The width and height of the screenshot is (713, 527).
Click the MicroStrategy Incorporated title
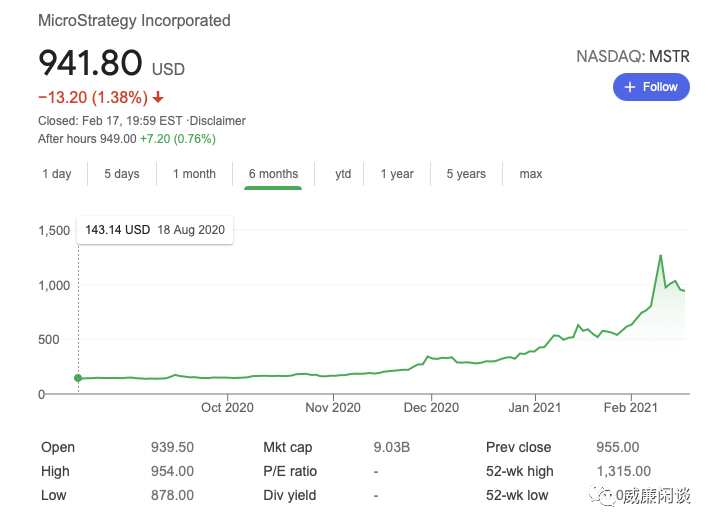(134, 20)
